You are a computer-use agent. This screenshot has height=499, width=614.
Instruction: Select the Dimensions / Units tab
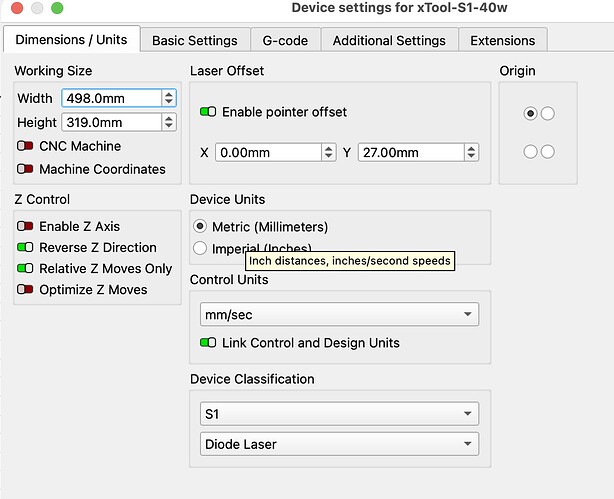tap(71, 39)
